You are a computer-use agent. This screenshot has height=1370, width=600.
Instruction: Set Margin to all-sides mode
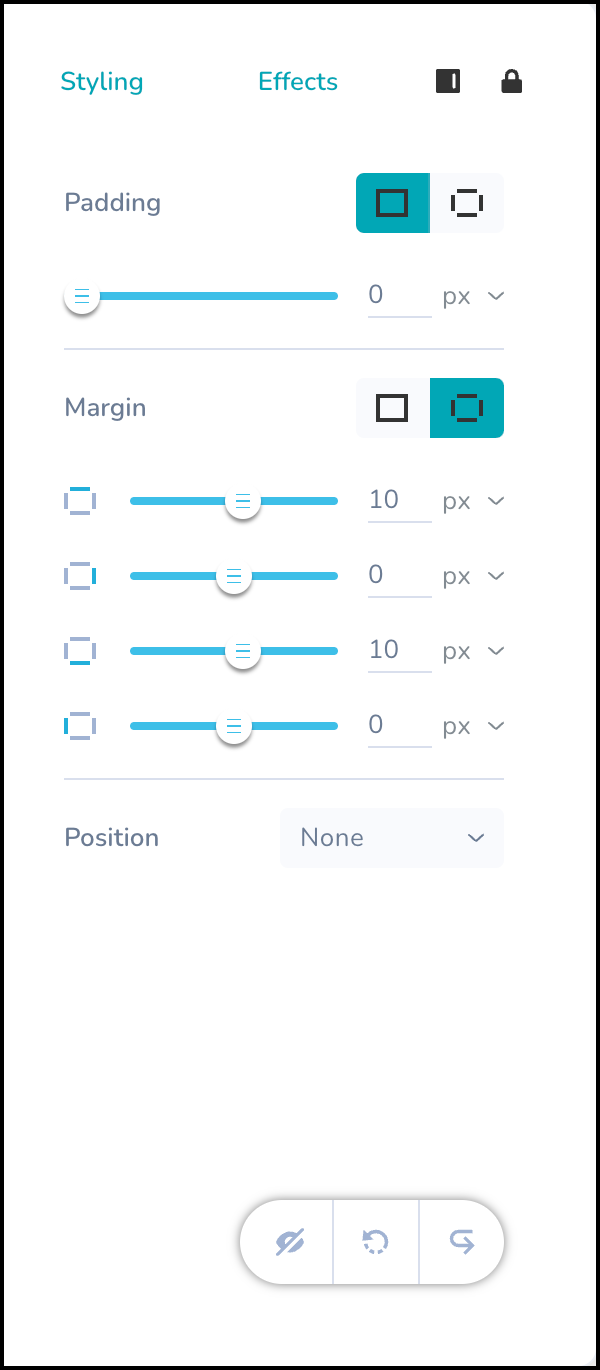click(x=392, y=408)
